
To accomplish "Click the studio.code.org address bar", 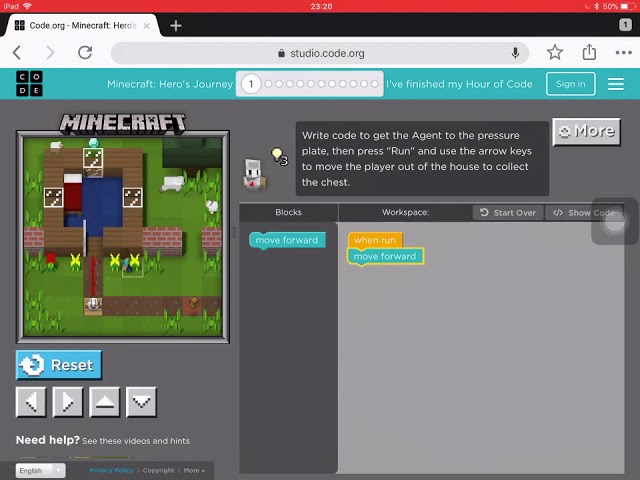I will pos(320,53).
